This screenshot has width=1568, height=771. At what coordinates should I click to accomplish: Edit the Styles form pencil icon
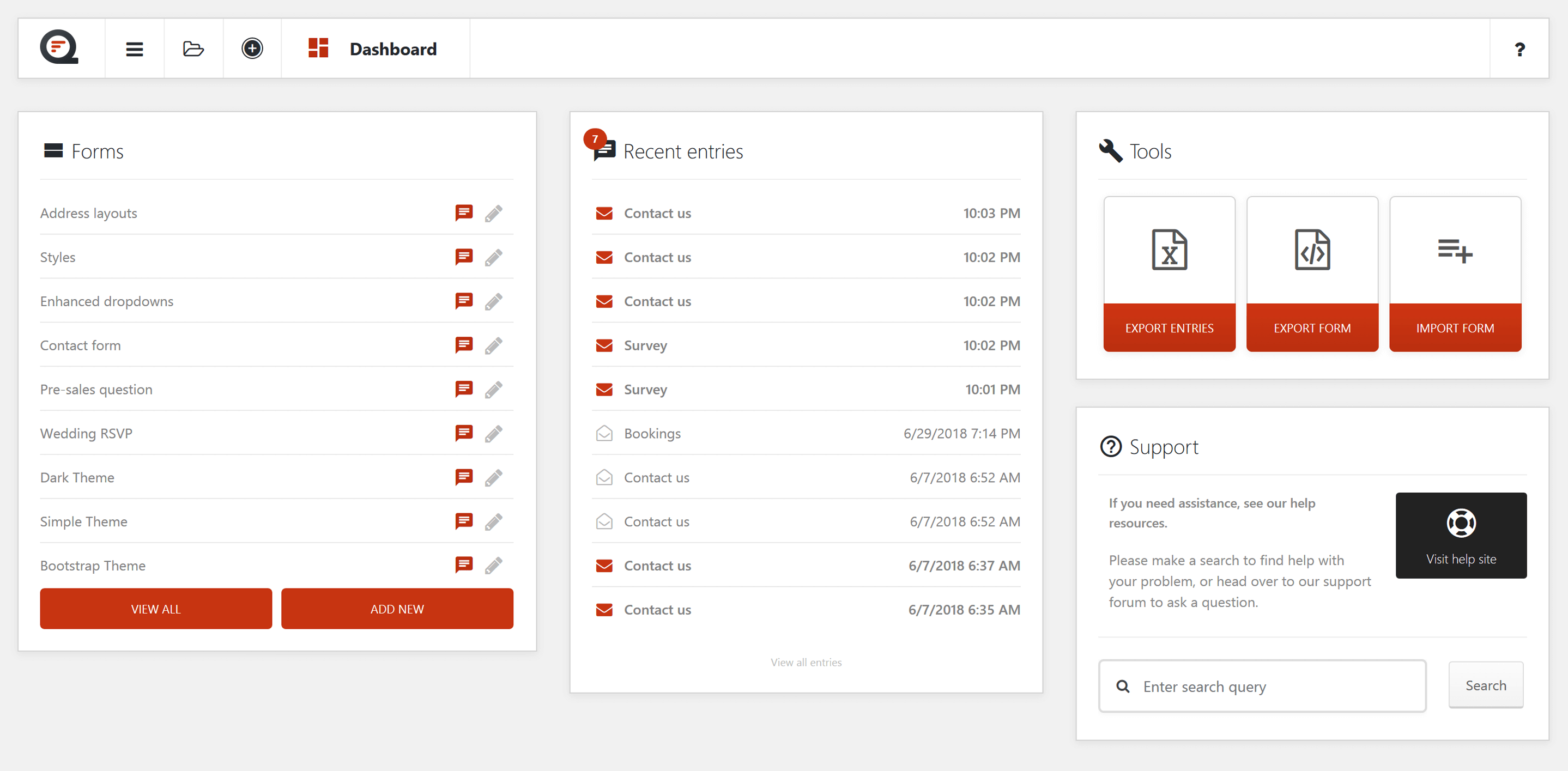click(494, 257)
